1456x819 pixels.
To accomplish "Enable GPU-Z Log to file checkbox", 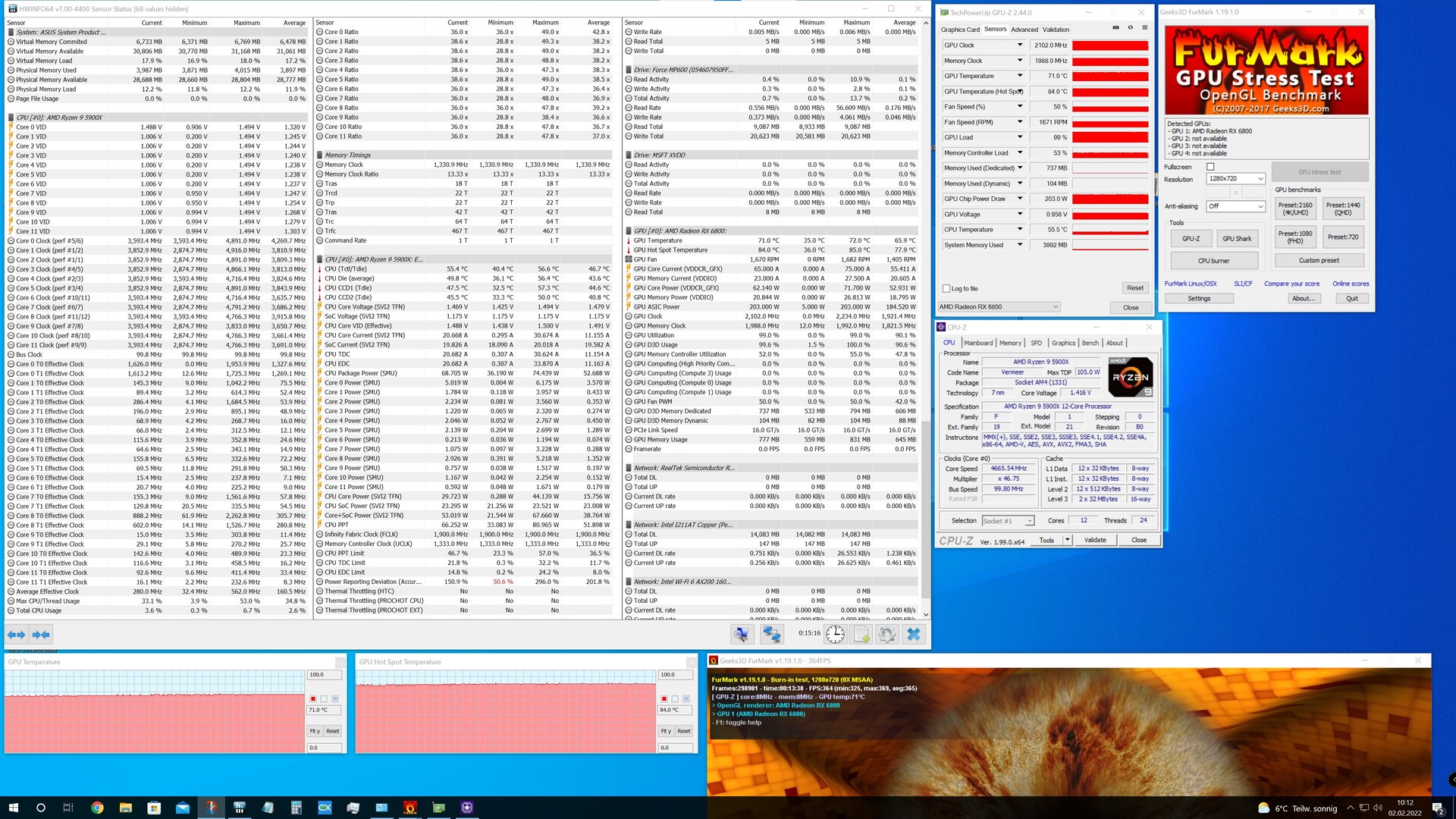I will [x=946, y=289].
